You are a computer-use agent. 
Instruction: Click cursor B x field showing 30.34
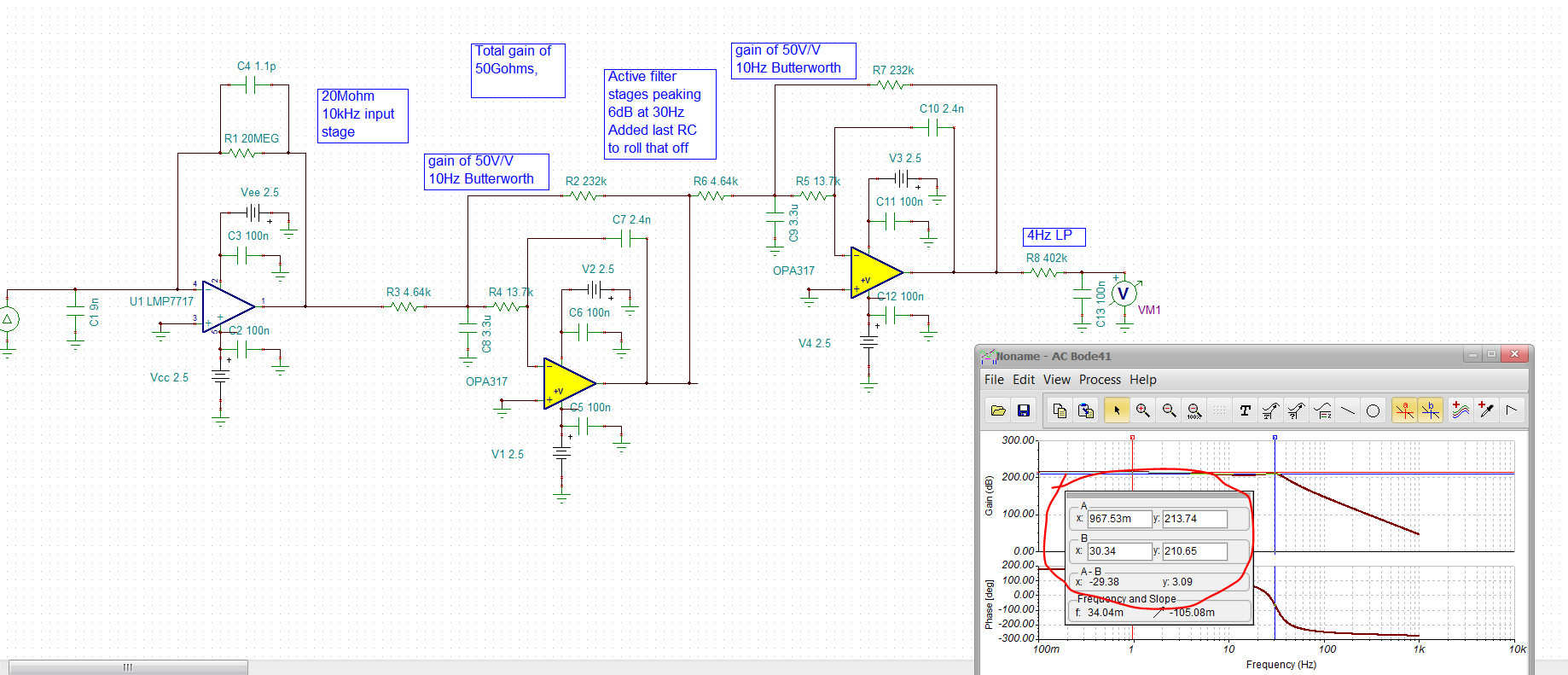(1119, 551)
